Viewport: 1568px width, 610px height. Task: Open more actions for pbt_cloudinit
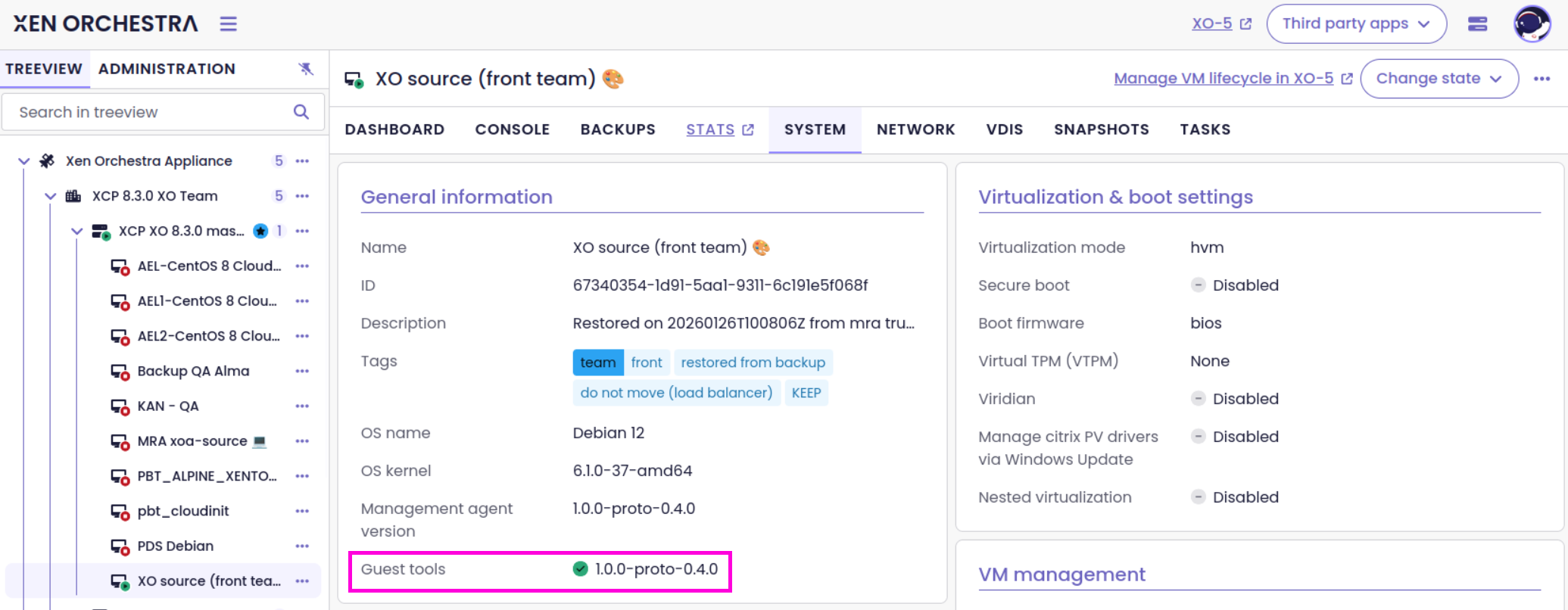303,511
